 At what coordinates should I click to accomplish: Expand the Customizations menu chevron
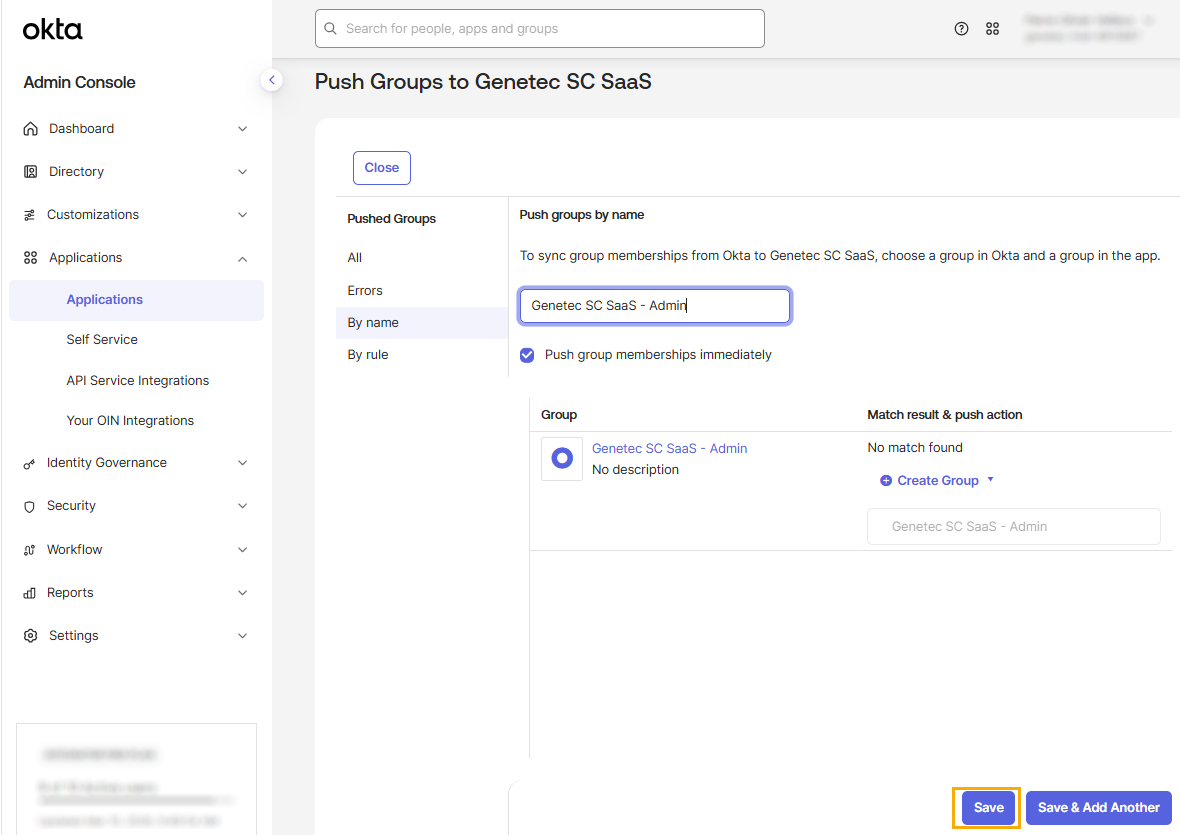point(242,215)
